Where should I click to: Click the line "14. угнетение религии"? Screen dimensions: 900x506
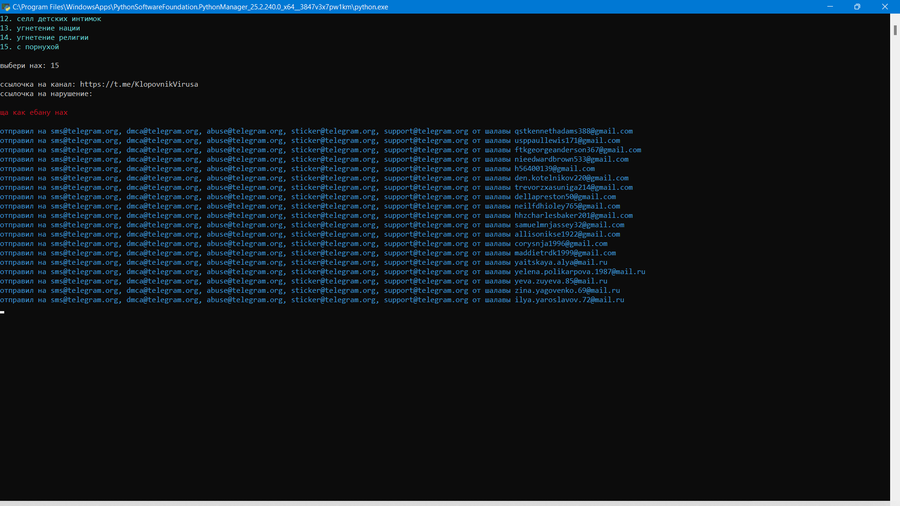[x=44, y=37]
